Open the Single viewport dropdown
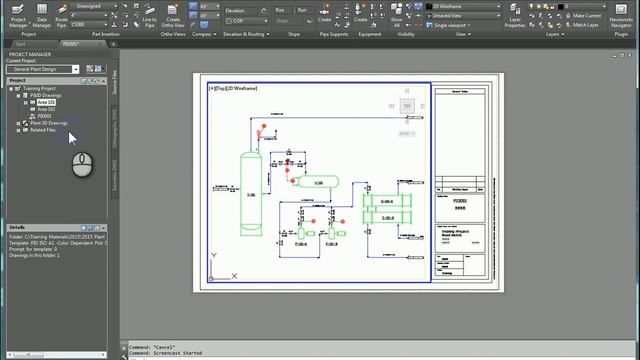The image size is (640, 360). point(448,25)
